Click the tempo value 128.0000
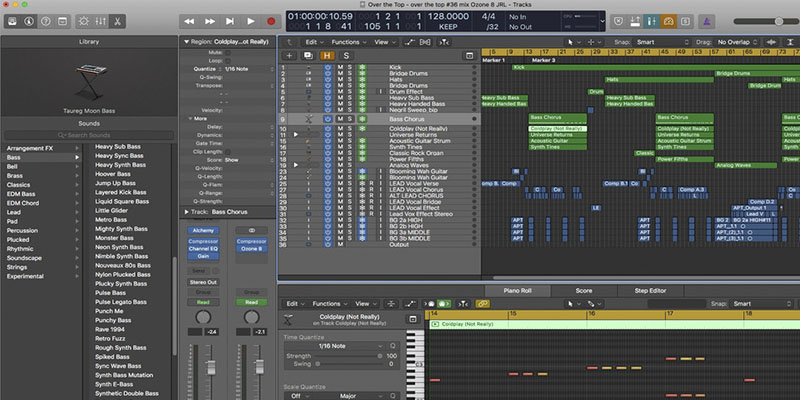800x400 pixels. [448, 16]
